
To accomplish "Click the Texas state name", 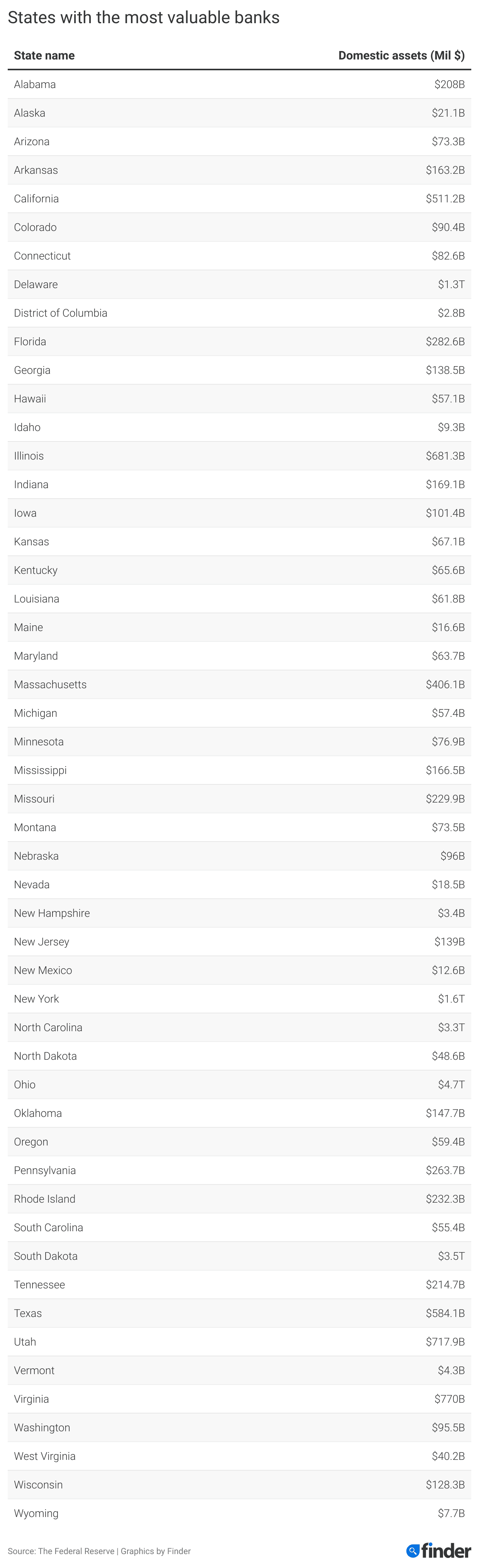I will pyautogui.click(x=28, y=1313).
